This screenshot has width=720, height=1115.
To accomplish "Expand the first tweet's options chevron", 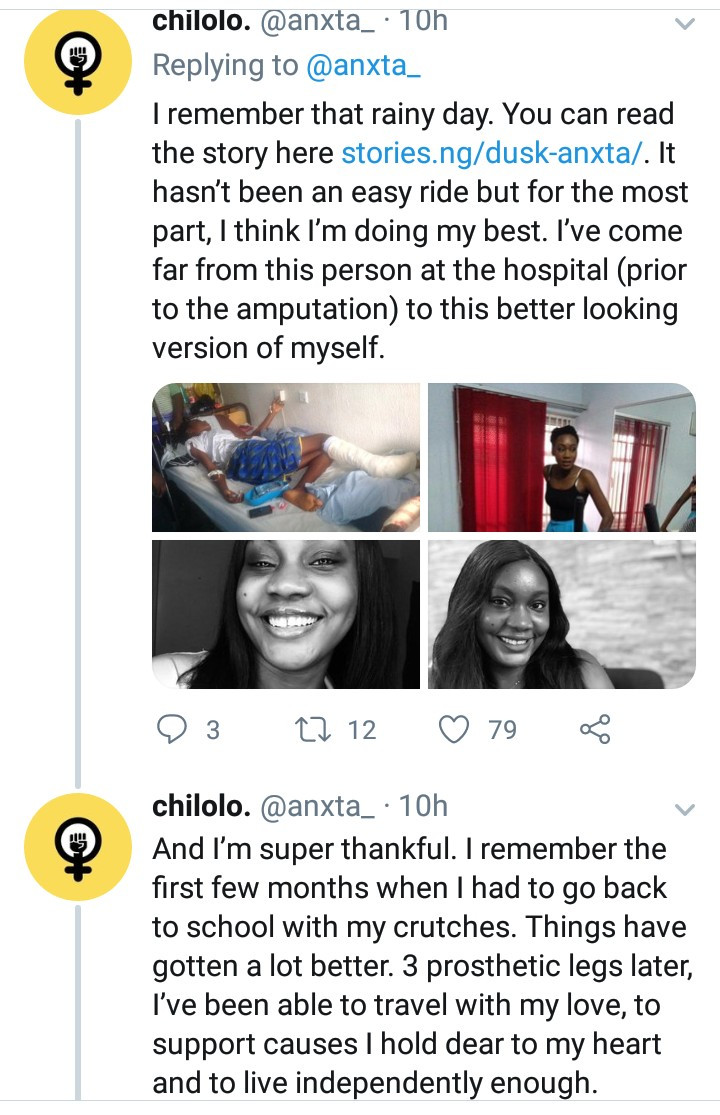I will coord(685,24).
